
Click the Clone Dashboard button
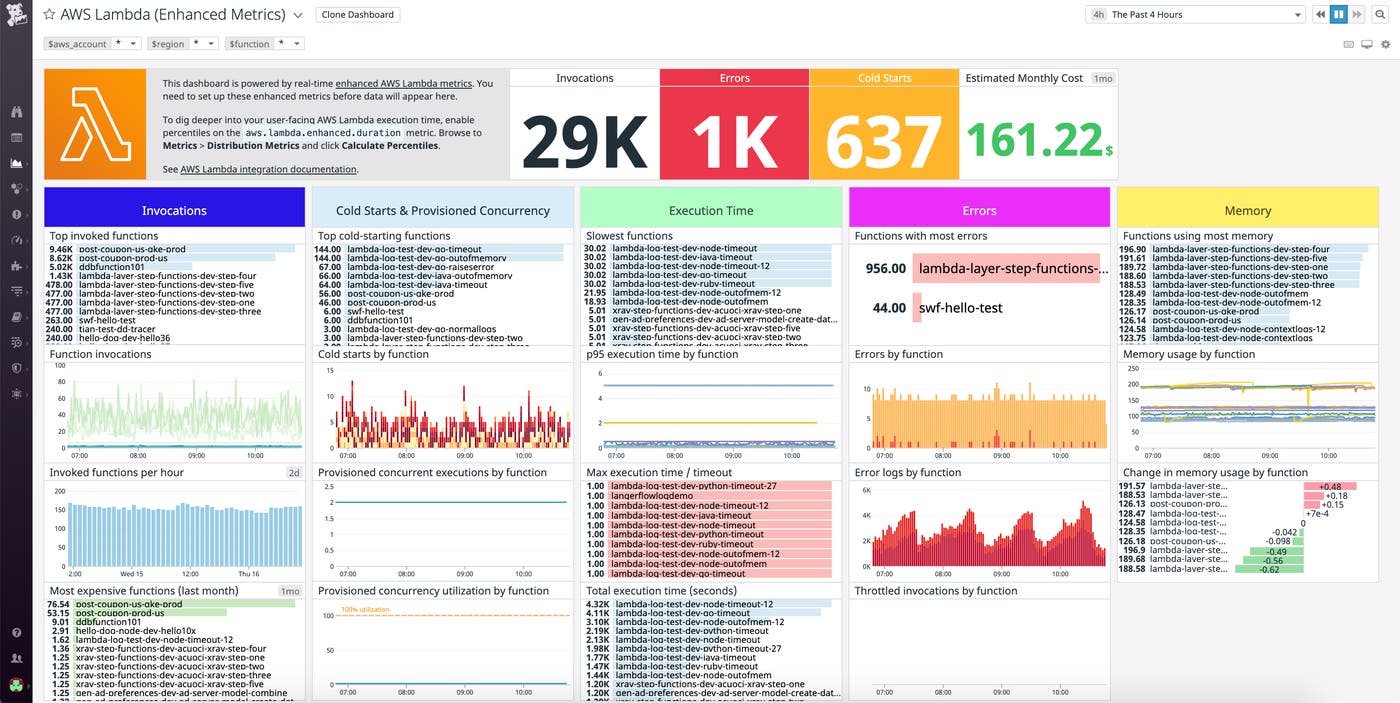[357, 14]
